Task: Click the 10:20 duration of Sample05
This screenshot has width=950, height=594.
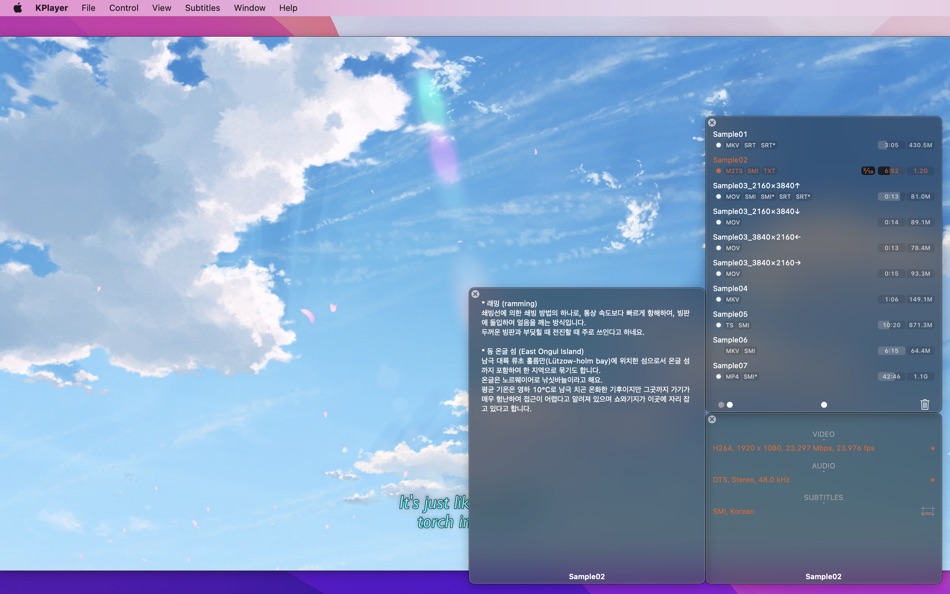Action: pyautogui.click(x=891, y=325)
